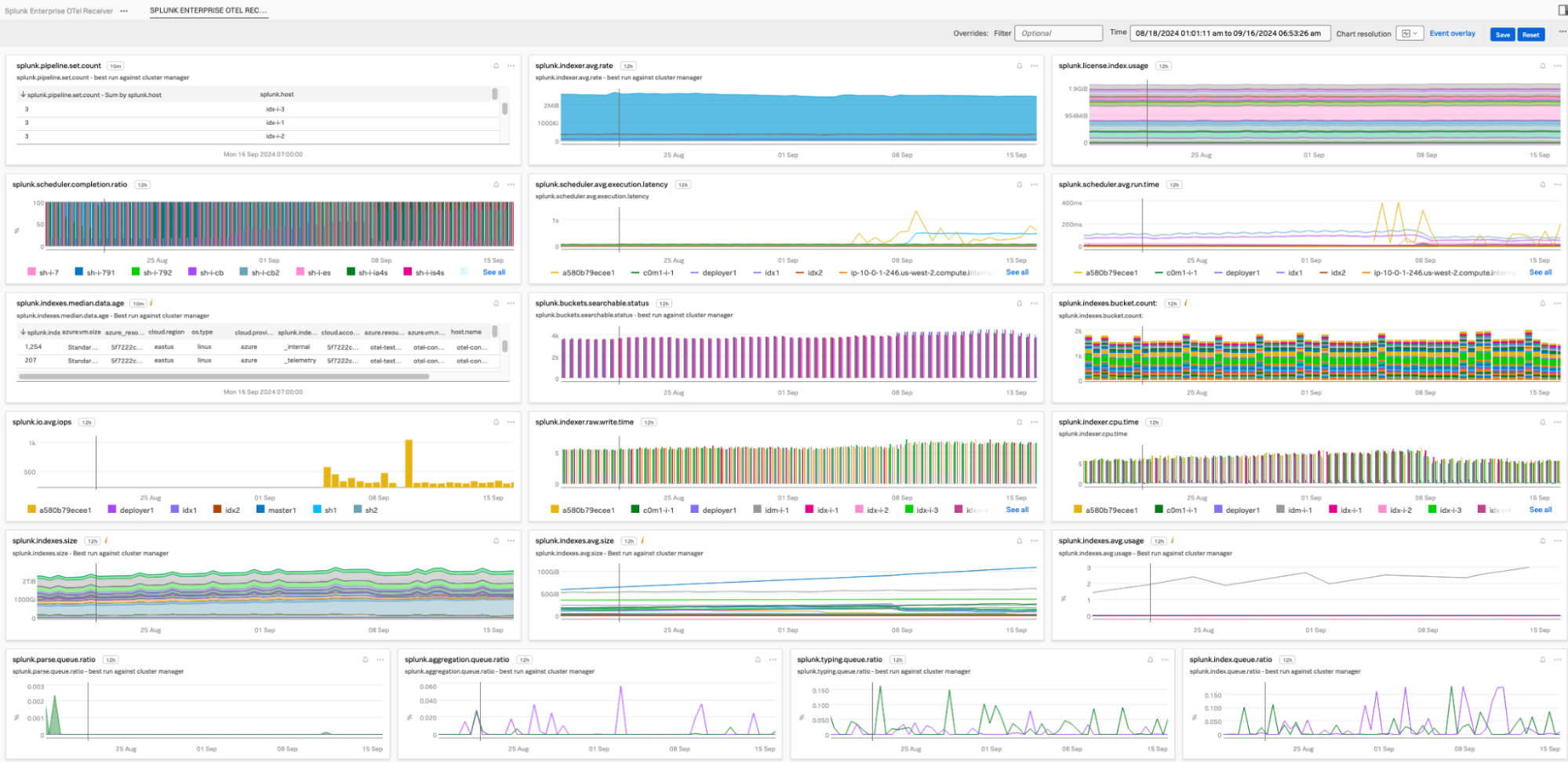Screen dimensions: 1568x763
Task: Select the idx-i-3 row in pipeline table
Action: tap(259, 110)
